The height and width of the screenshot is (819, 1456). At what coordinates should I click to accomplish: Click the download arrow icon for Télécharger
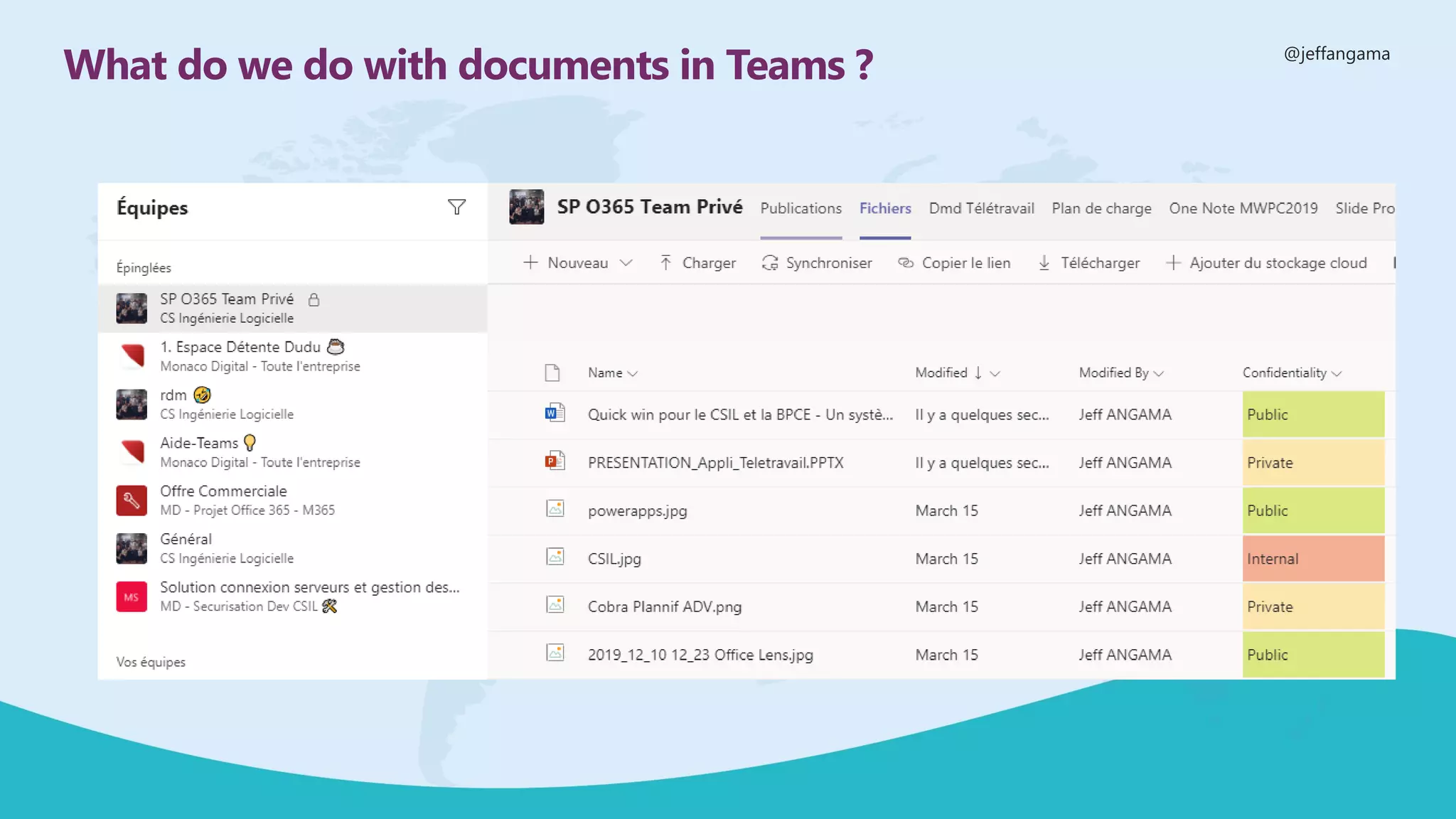click(x=1044, y=262)
